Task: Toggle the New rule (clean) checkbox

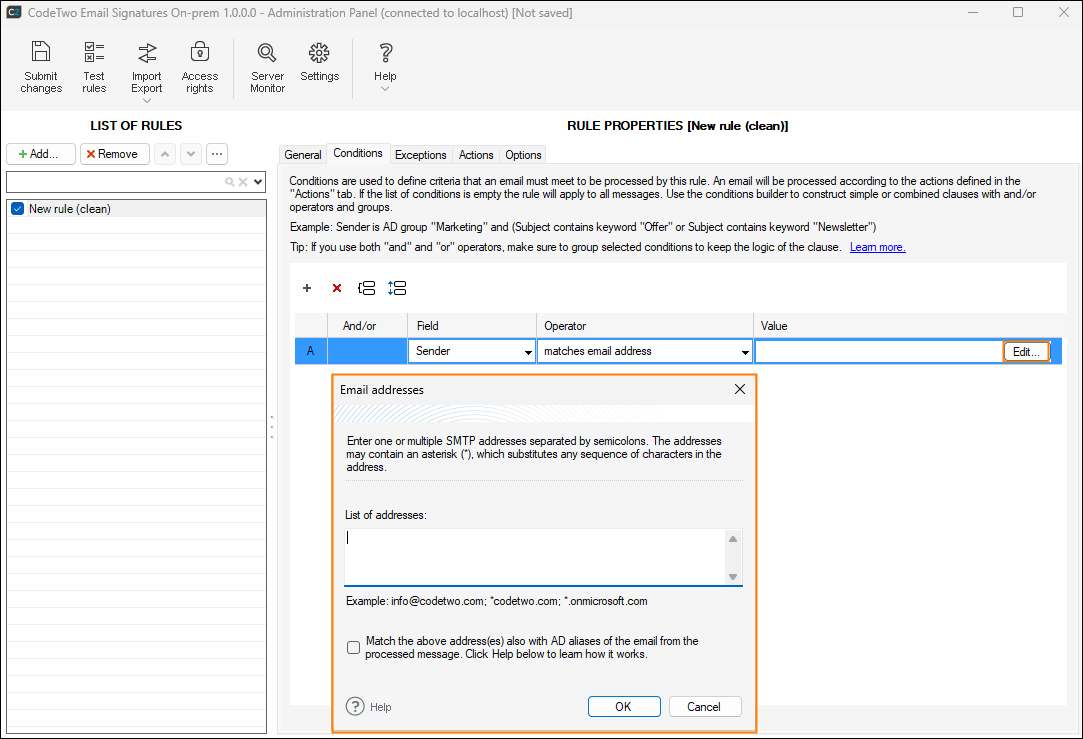Action: pos(17,209)
